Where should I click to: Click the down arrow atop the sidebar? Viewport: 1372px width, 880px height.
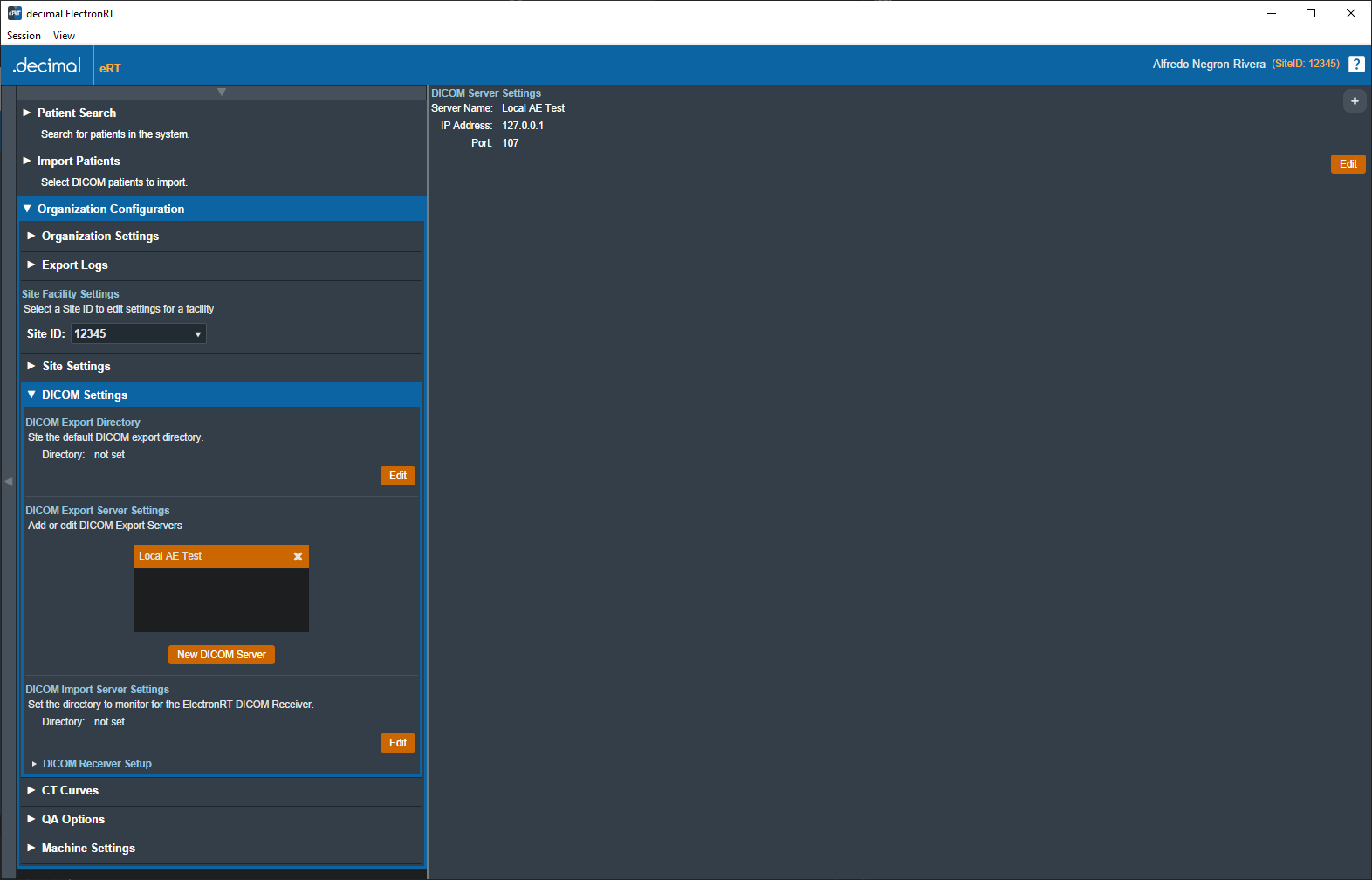pyautogui.click(x=222, y=93)
